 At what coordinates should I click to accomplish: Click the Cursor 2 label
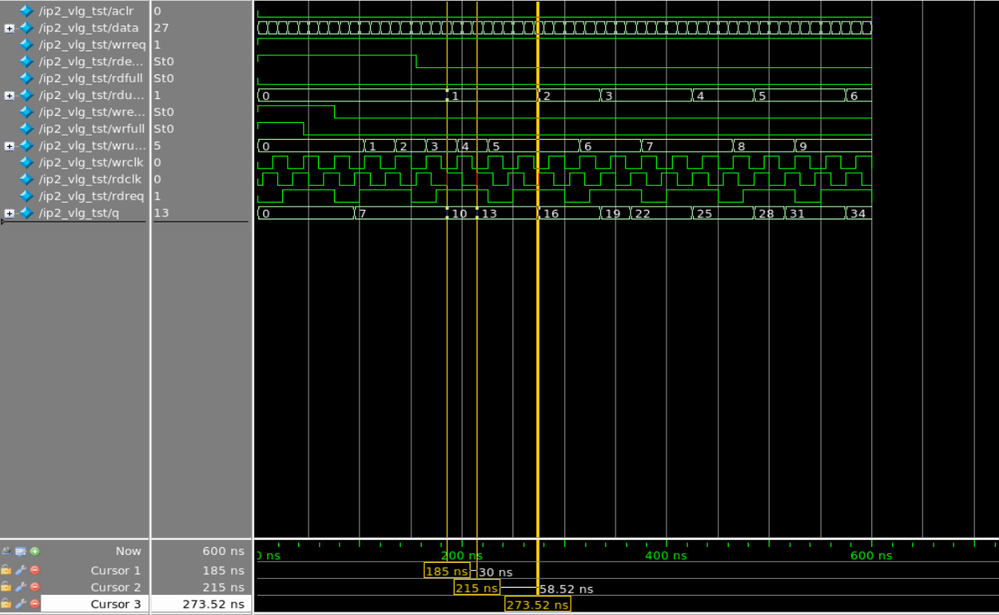(x=115, y=587)
